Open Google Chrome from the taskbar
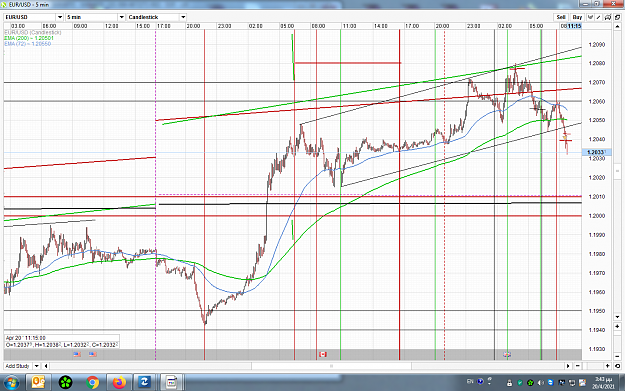The width and height of the screenshot is (625, 391). click(92, 383)
